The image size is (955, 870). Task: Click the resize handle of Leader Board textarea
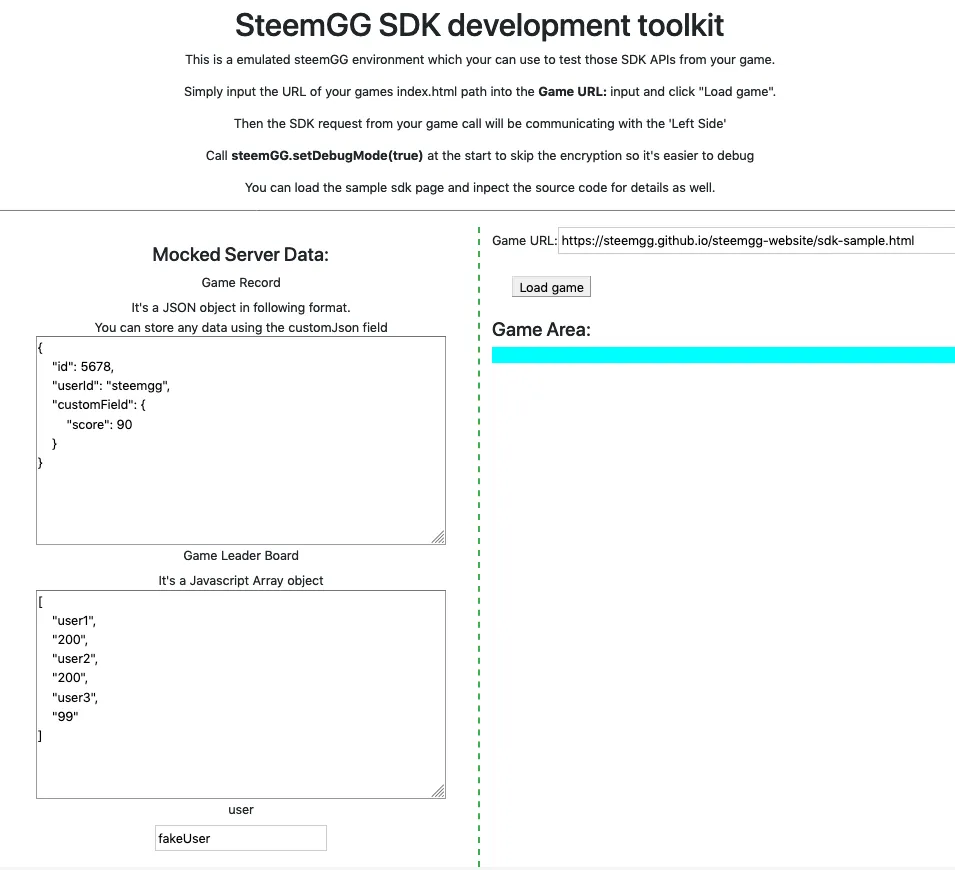439,791
